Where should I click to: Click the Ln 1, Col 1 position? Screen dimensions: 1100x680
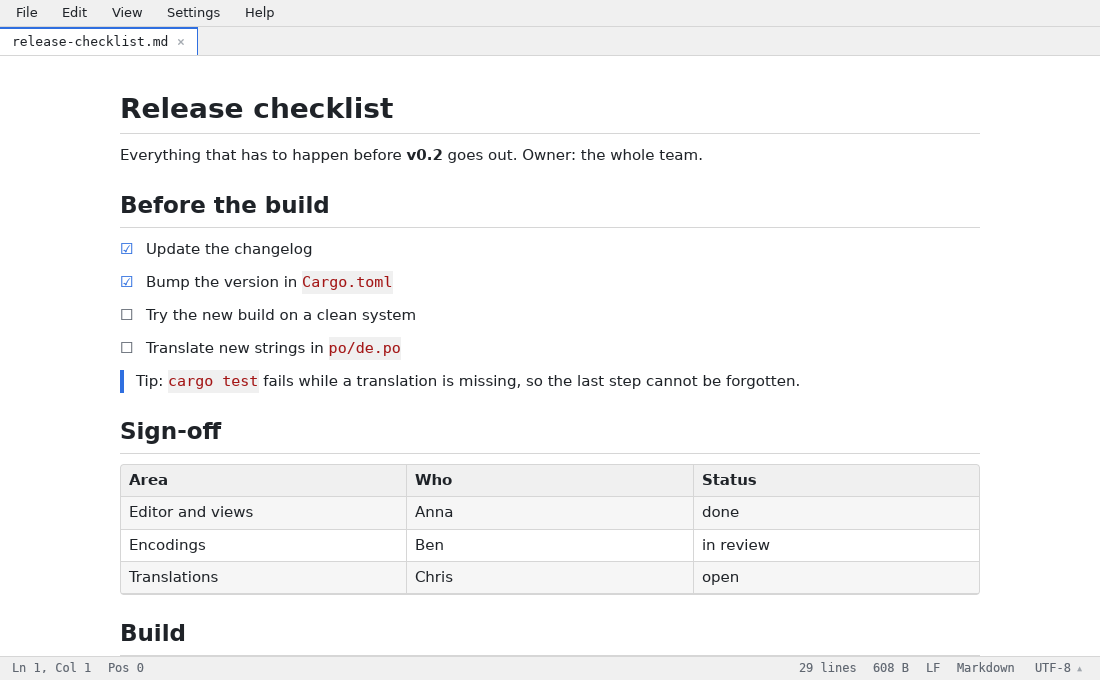(51, 668)
